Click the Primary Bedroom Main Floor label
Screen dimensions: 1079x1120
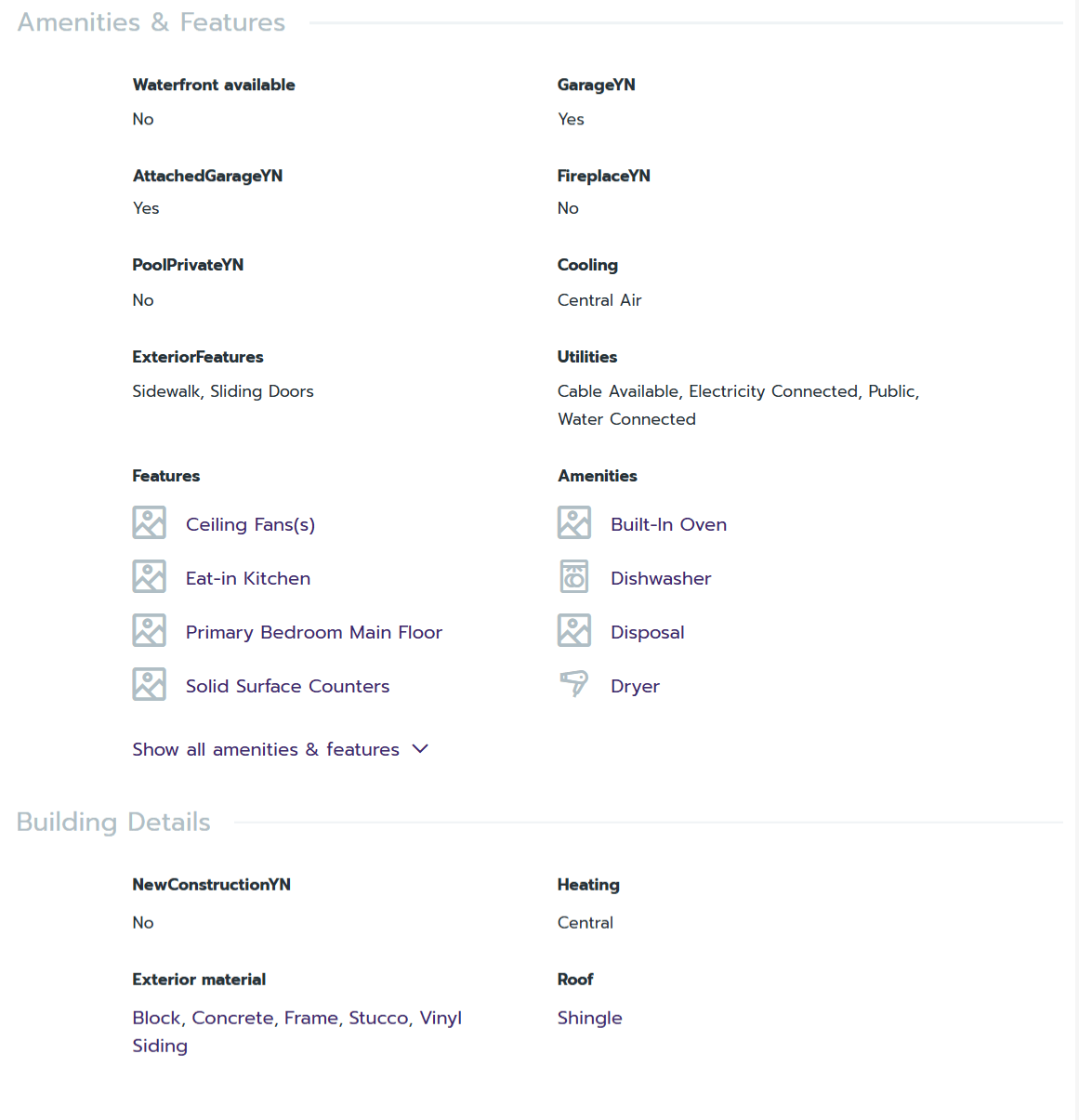pos(313,632)
